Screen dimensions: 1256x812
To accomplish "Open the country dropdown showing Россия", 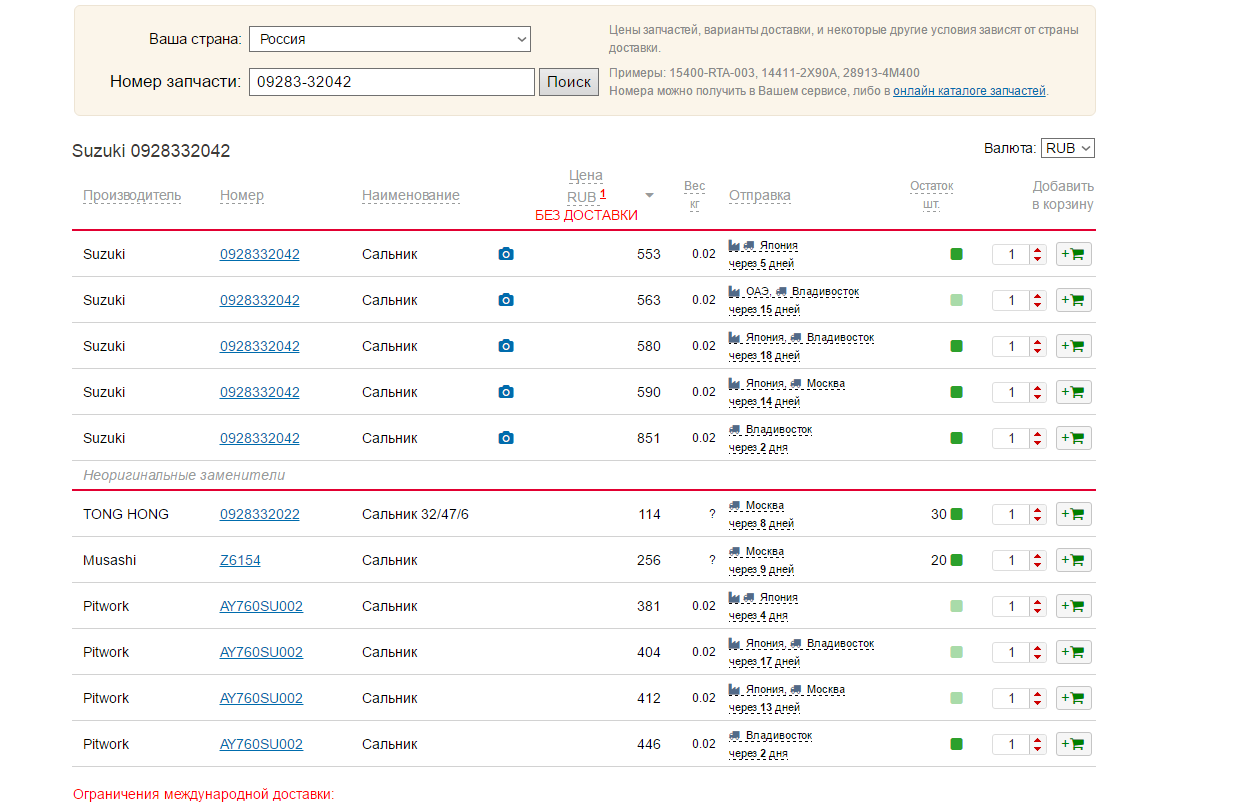I will tap(389, 39).
